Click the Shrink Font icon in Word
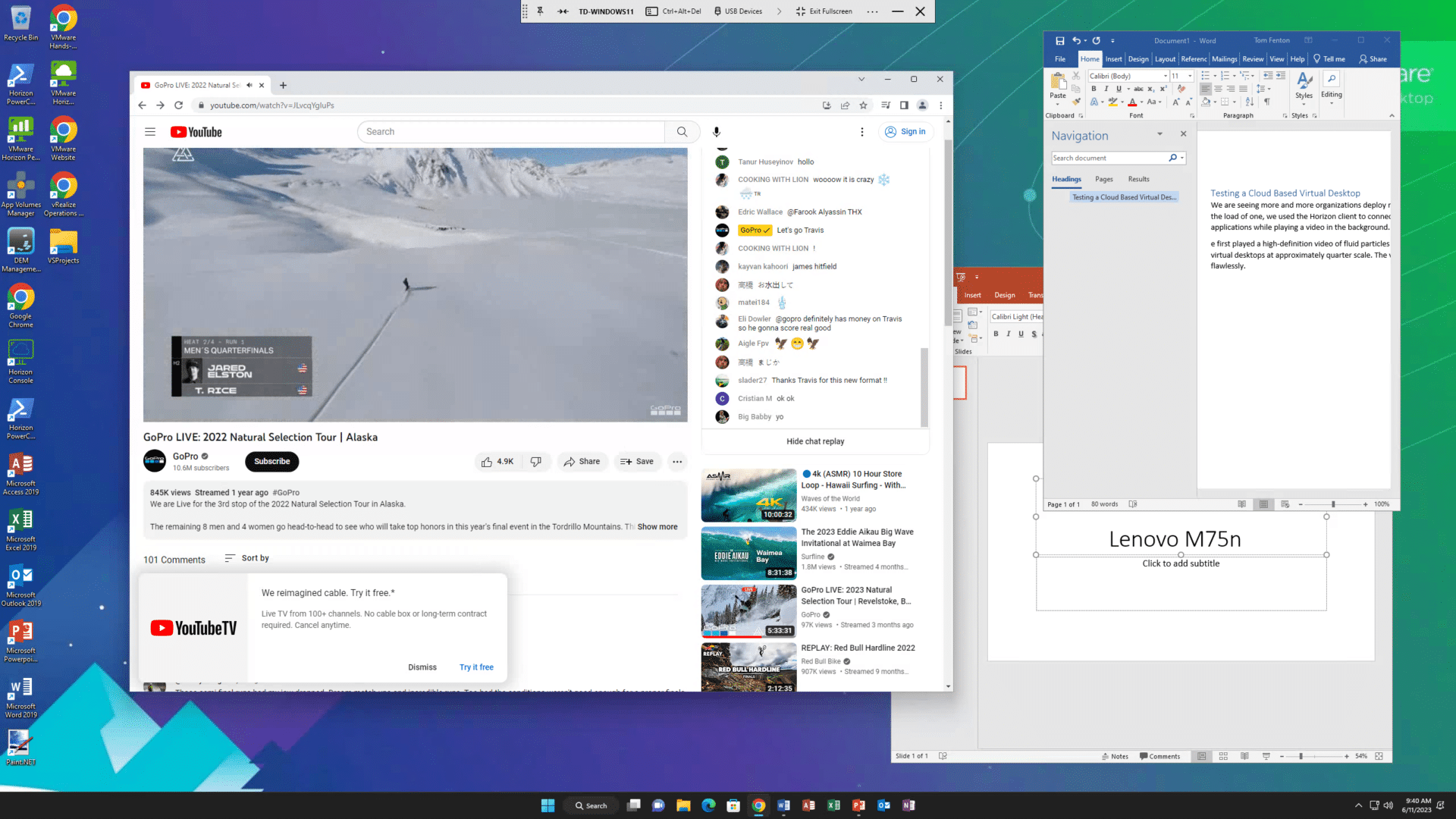1456x819 pixels. click(1188, 102)
